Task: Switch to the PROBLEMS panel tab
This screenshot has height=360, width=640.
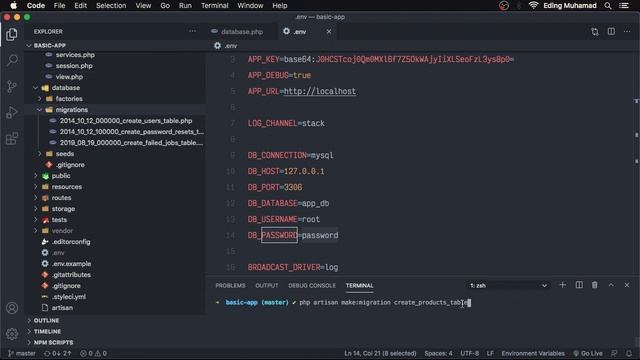Action: pos(230,285)
